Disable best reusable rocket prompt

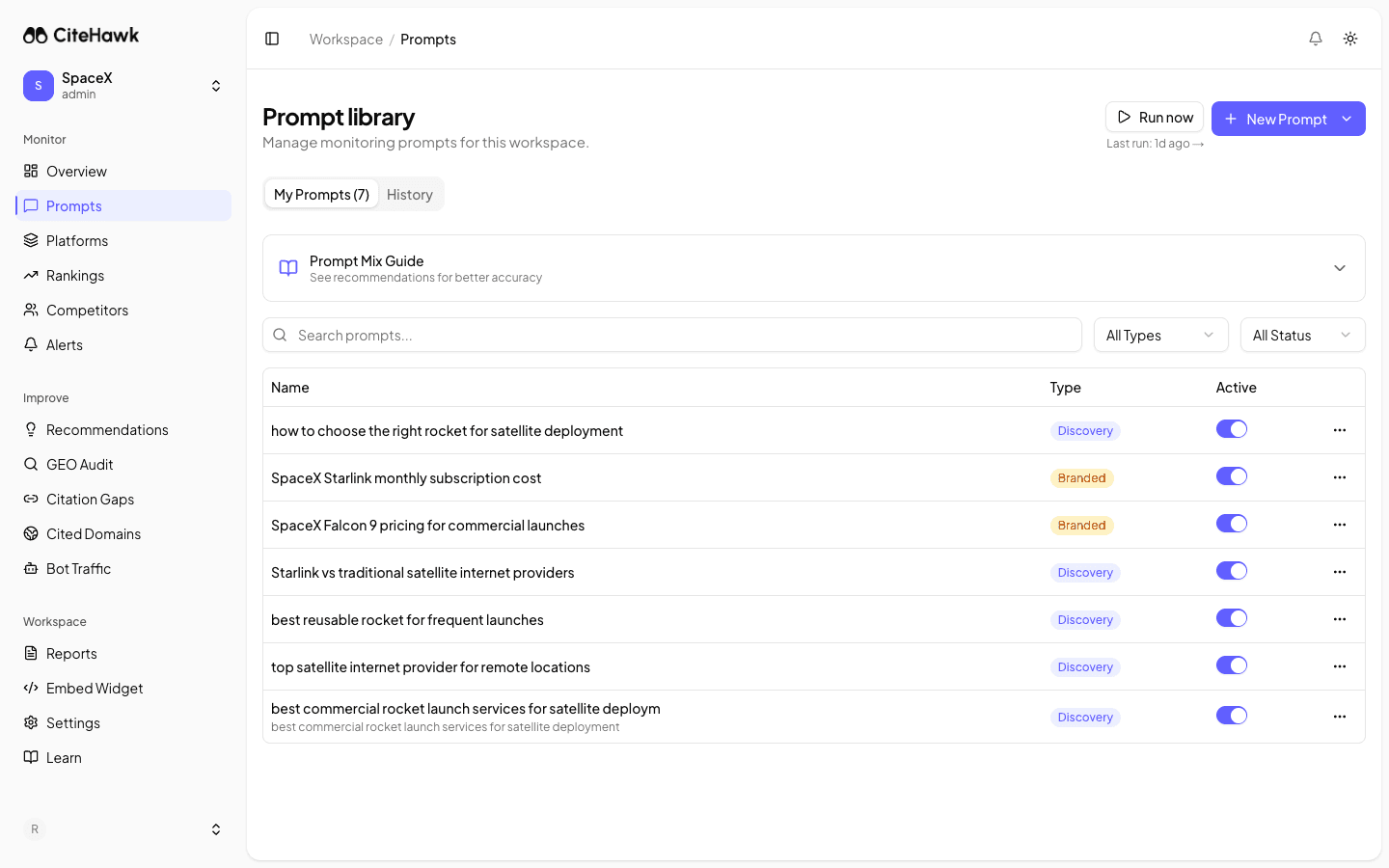coord(1232,618)
